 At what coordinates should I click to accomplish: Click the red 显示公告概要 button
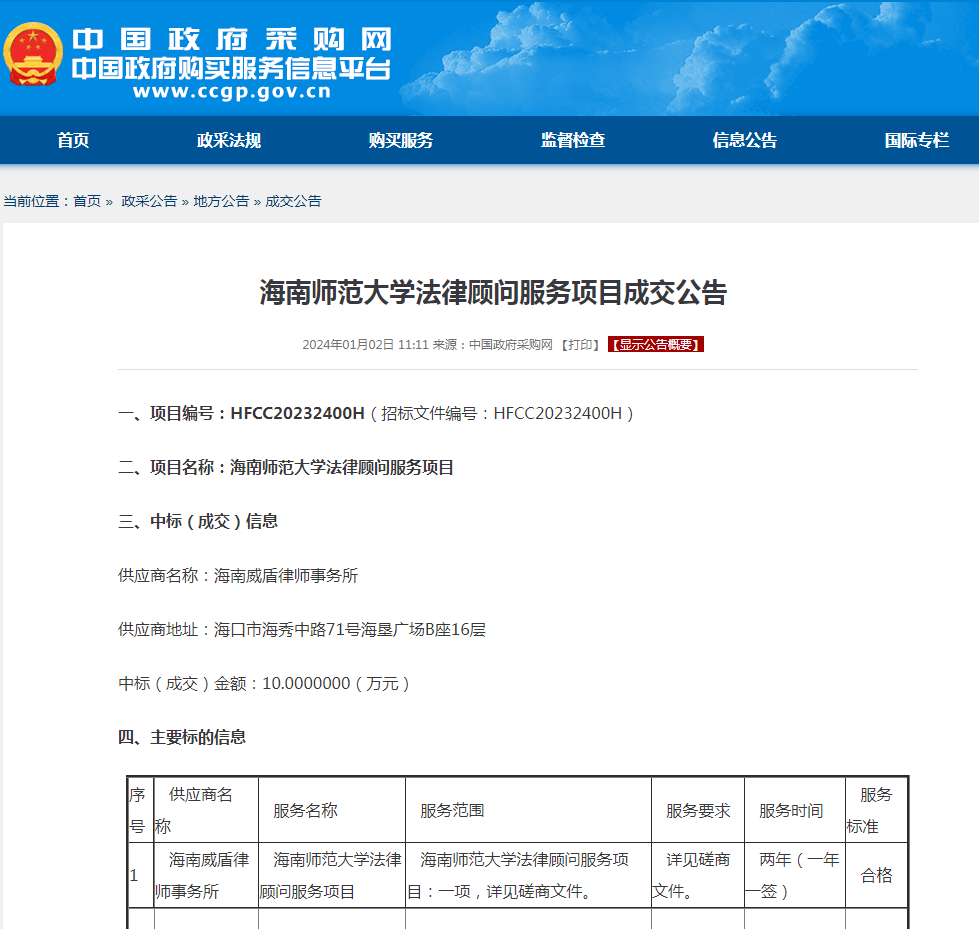656,345
